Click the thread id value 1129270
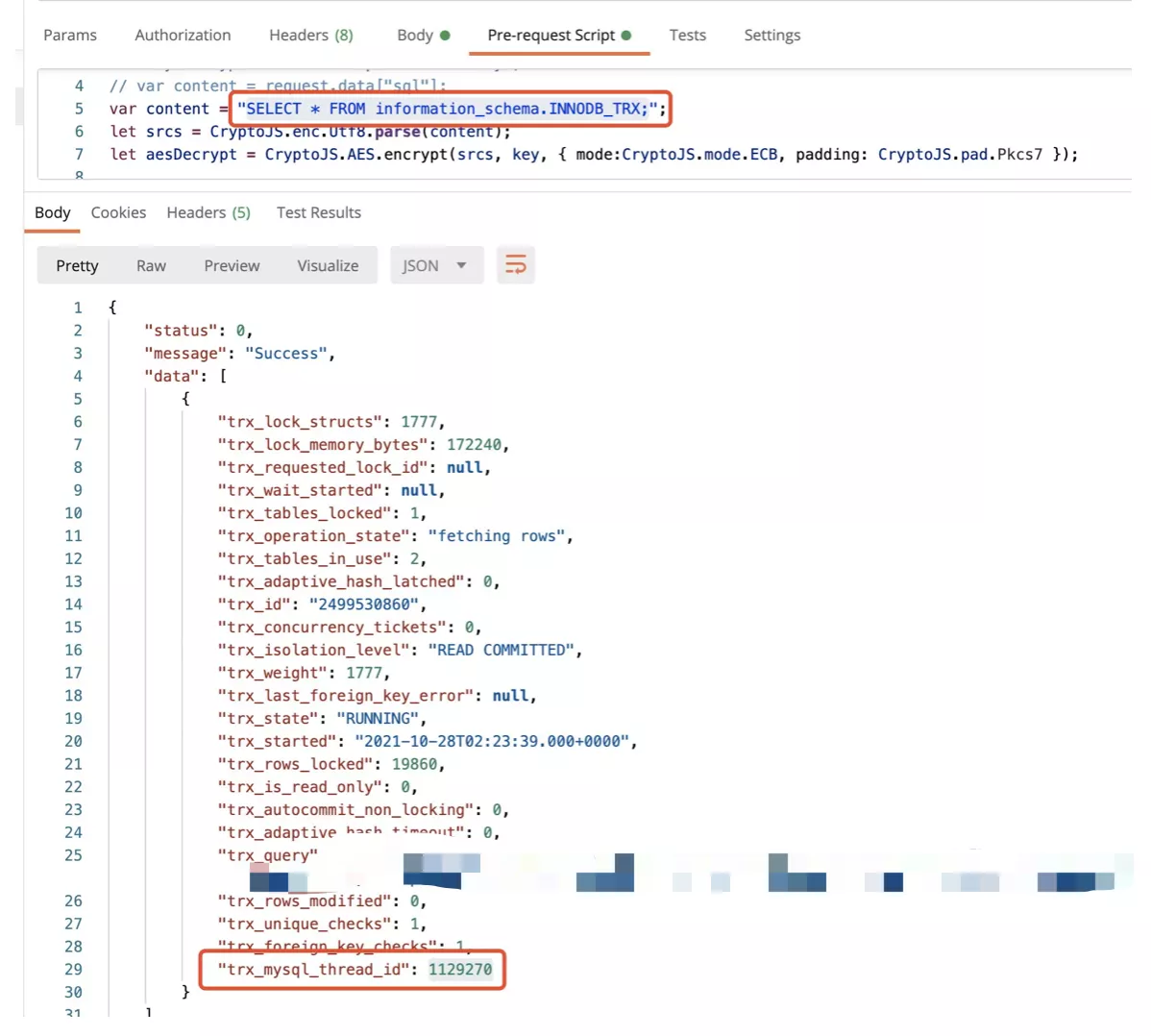The image size is (1151, 1036). click(x=460, y=969)
